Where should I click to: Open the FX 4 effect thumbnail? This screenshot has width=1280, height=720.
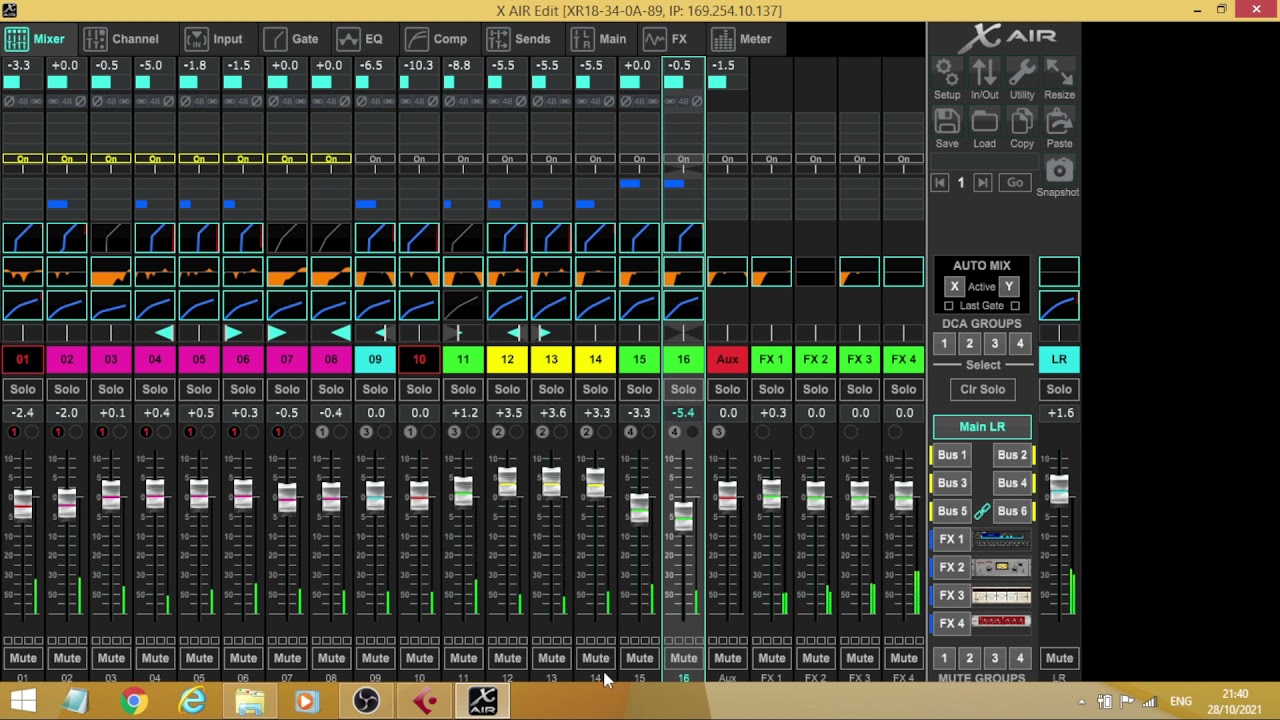click(x=1002, y=623)
